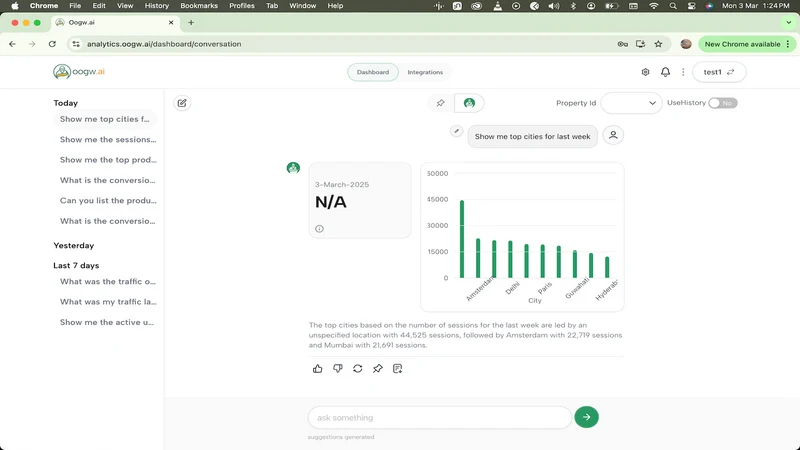Click the 'ask something' input field
This screenshot has width=800, height=450.
pos(439,417)
